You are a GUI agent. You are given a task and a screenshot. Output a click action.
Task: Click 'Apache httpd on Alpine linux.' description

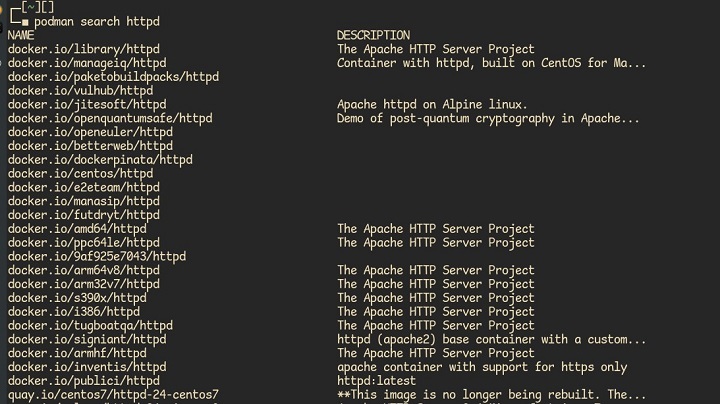coord(432,104)
